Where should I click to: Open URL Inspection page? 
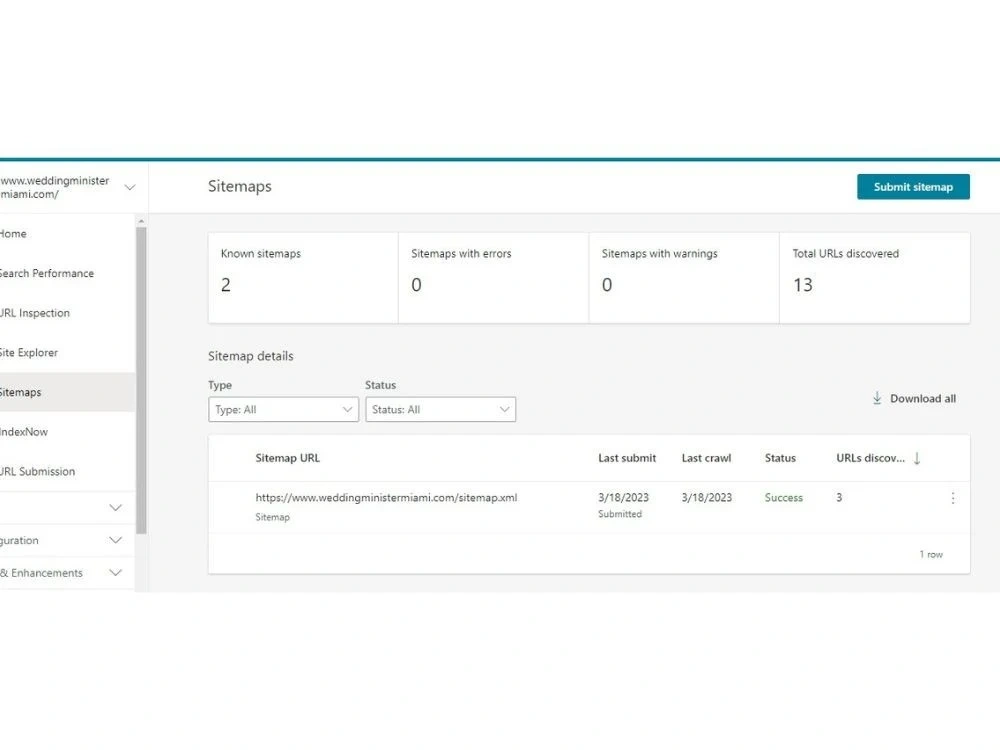[x=68, y=312]
